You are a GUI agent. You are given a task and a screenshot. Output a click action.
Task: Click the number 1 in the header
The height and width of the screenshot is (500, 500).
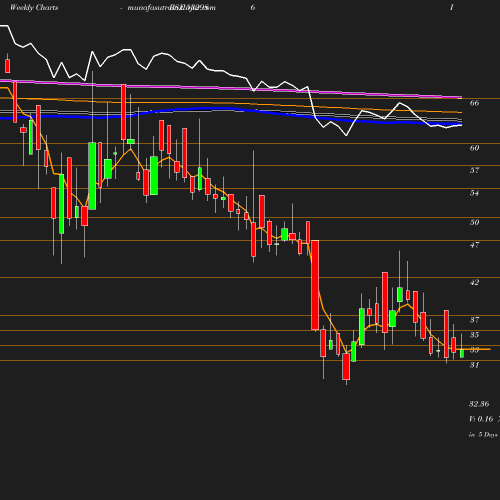452,7
